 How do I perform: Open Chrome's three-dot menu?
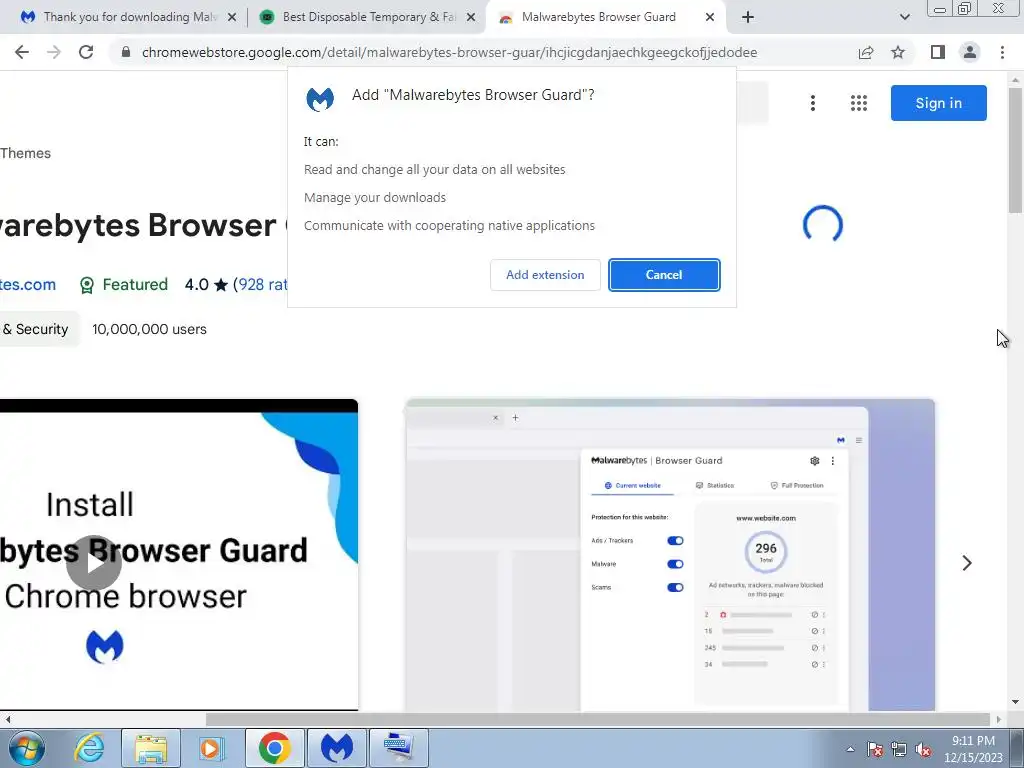tap(1002, 52)
